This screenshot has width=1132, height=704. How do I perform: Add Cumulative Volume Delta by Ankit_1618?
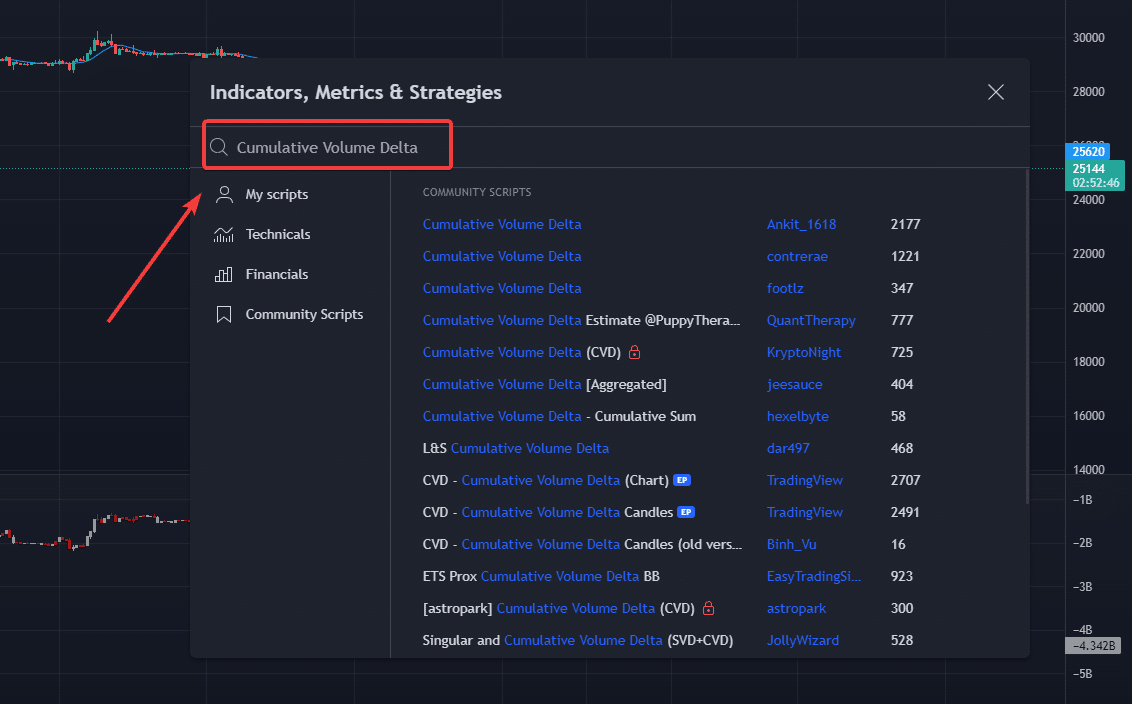click(502, 224)
